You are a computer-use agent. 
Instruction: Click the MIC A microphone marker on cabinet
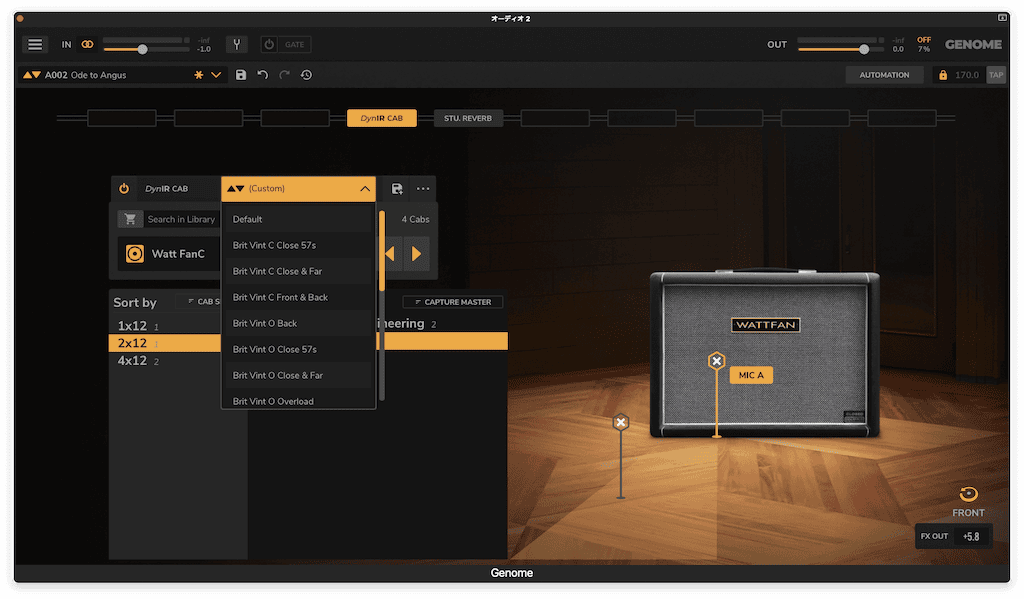716,361
